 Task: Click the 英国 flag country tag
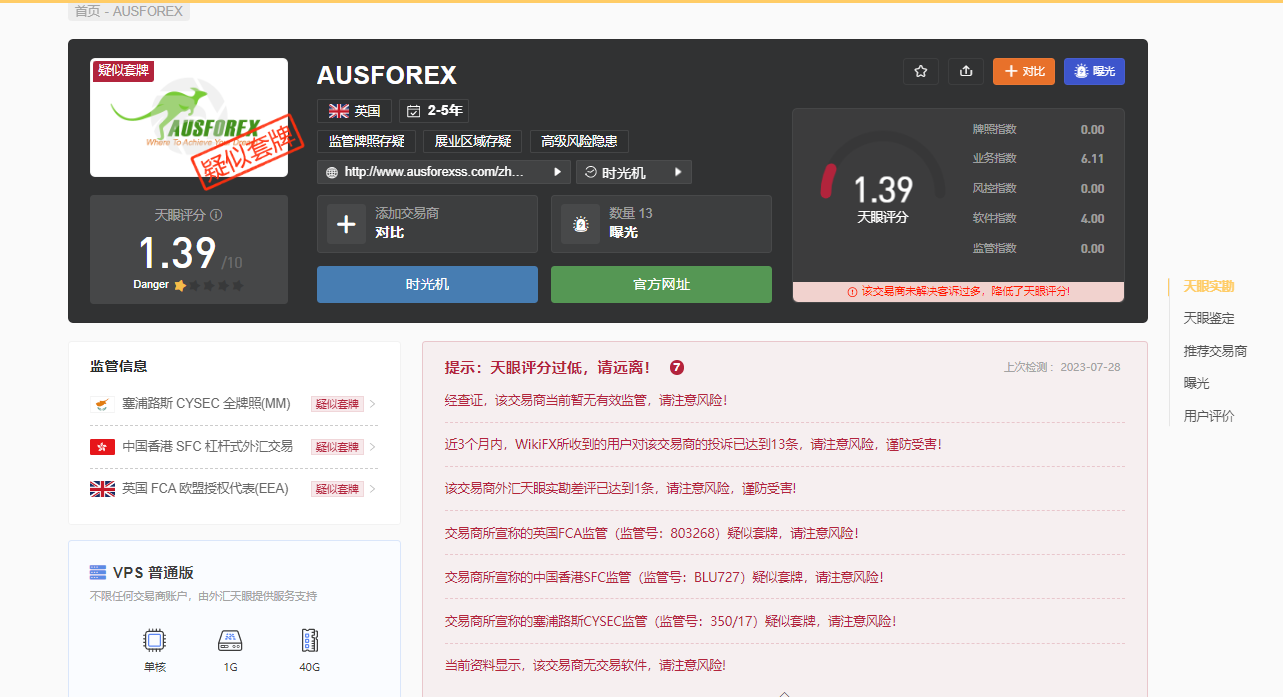pos(354,111)
